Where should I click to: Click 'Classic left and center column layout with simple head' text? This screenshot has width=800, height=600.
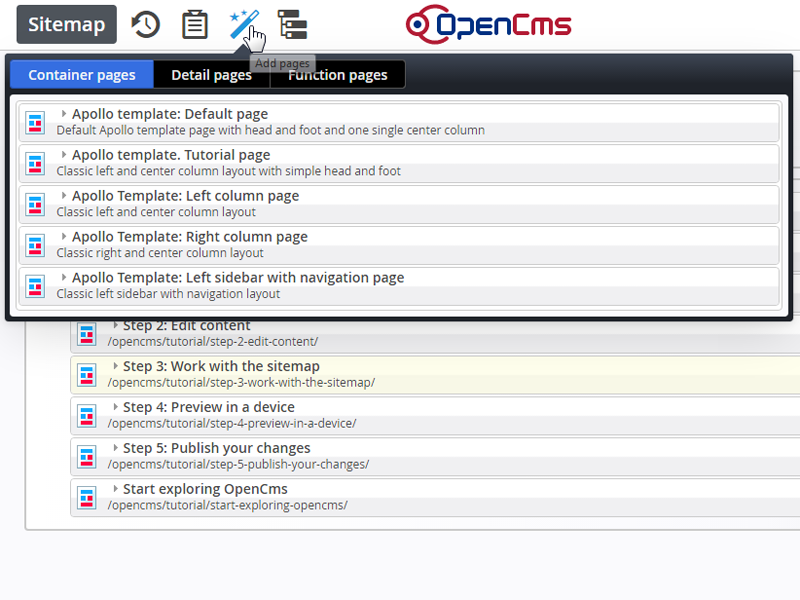[x=229, y=171]
